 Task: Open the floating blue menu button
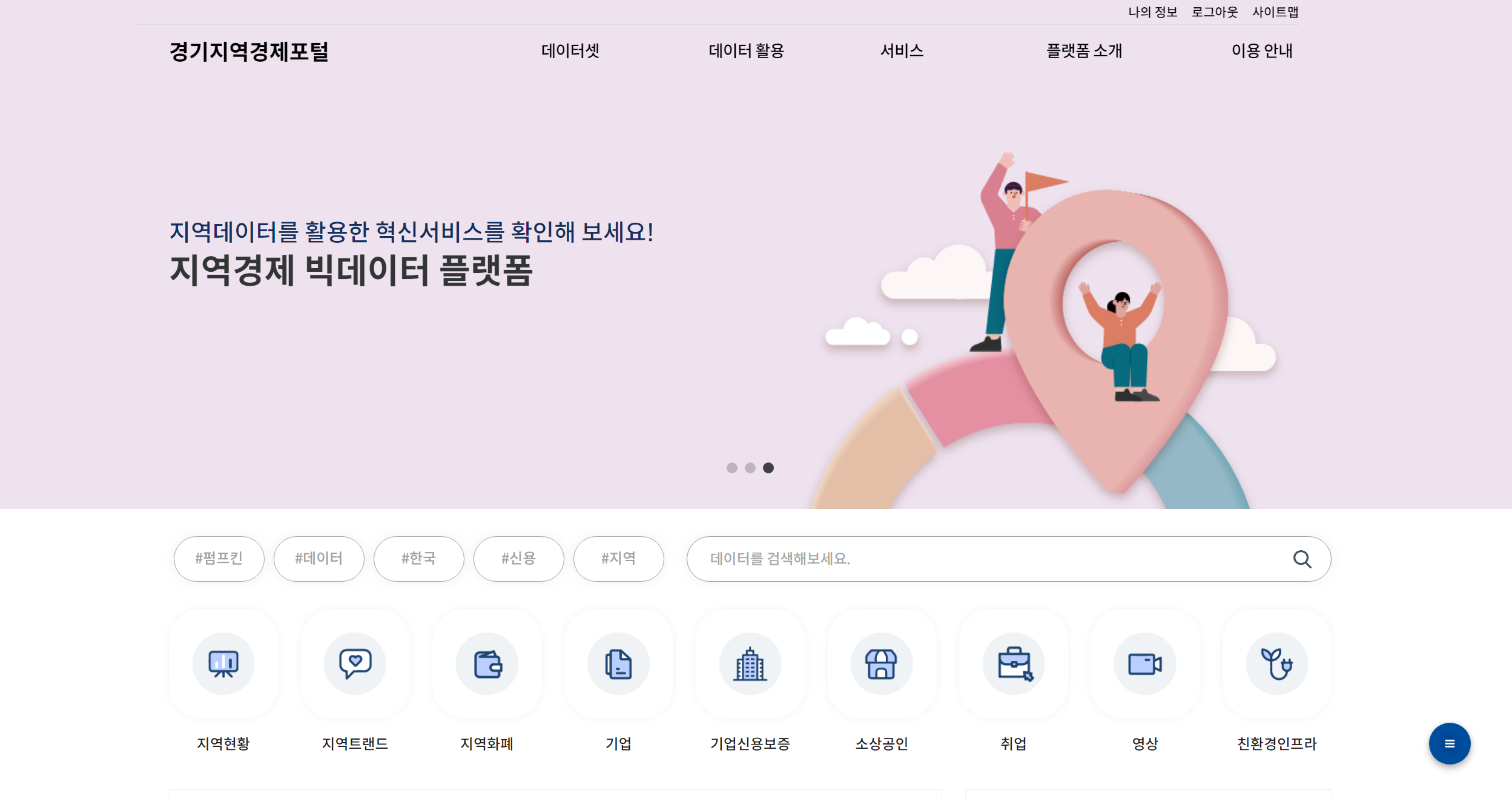click(1450, 743)
